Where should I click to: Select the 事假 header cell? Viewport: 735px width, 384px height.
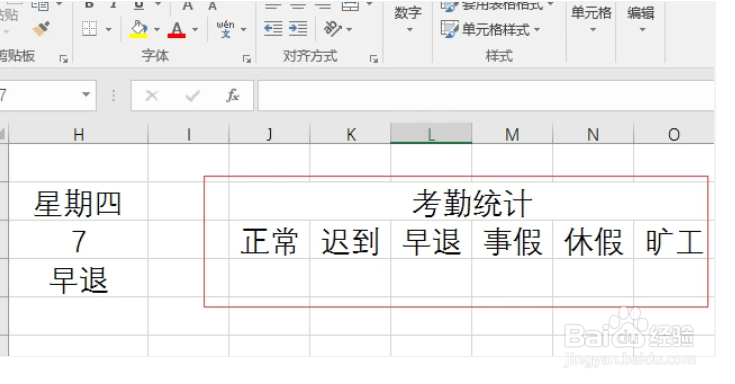point(512,240)
